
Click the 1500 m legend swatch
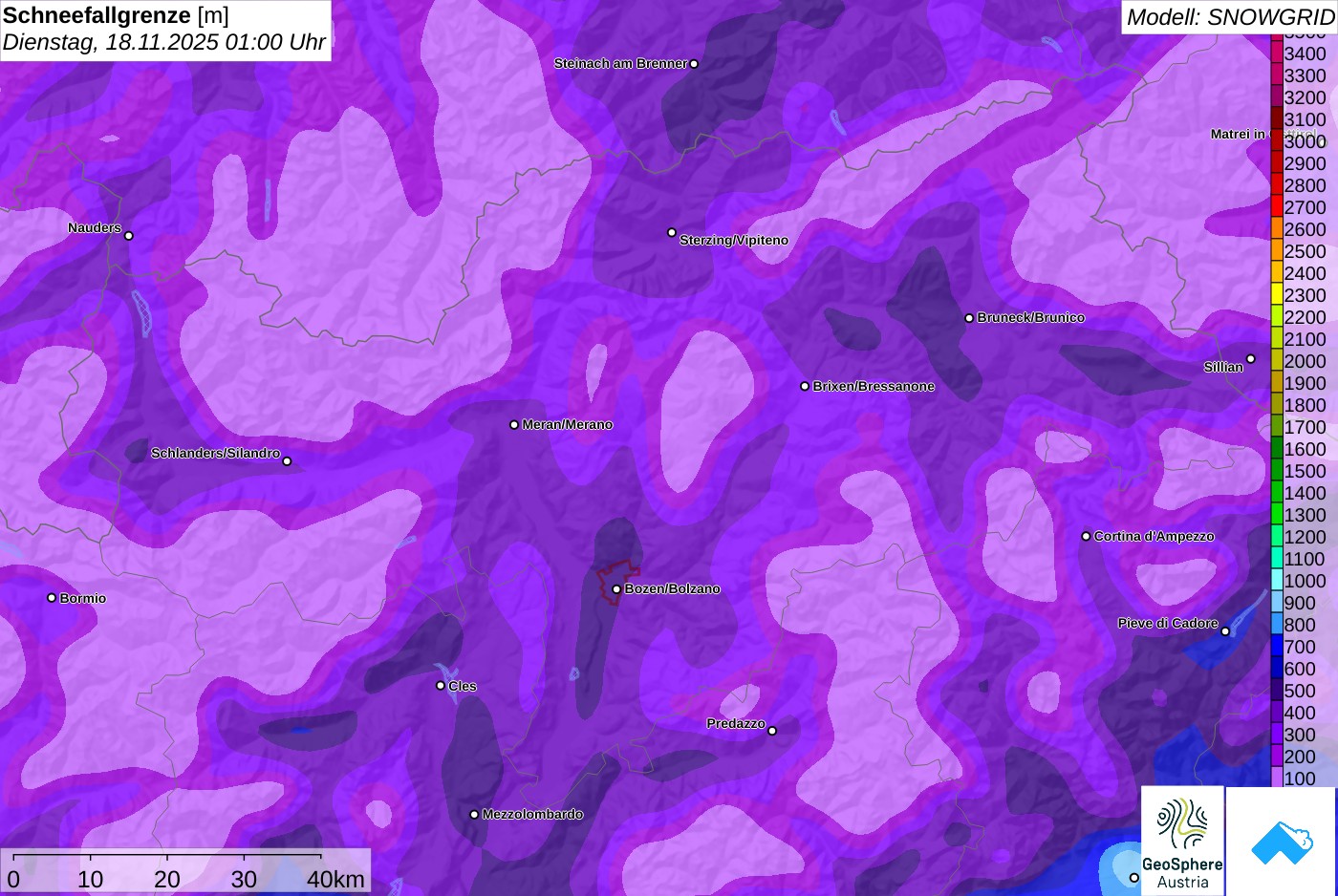coord(1276,471)
